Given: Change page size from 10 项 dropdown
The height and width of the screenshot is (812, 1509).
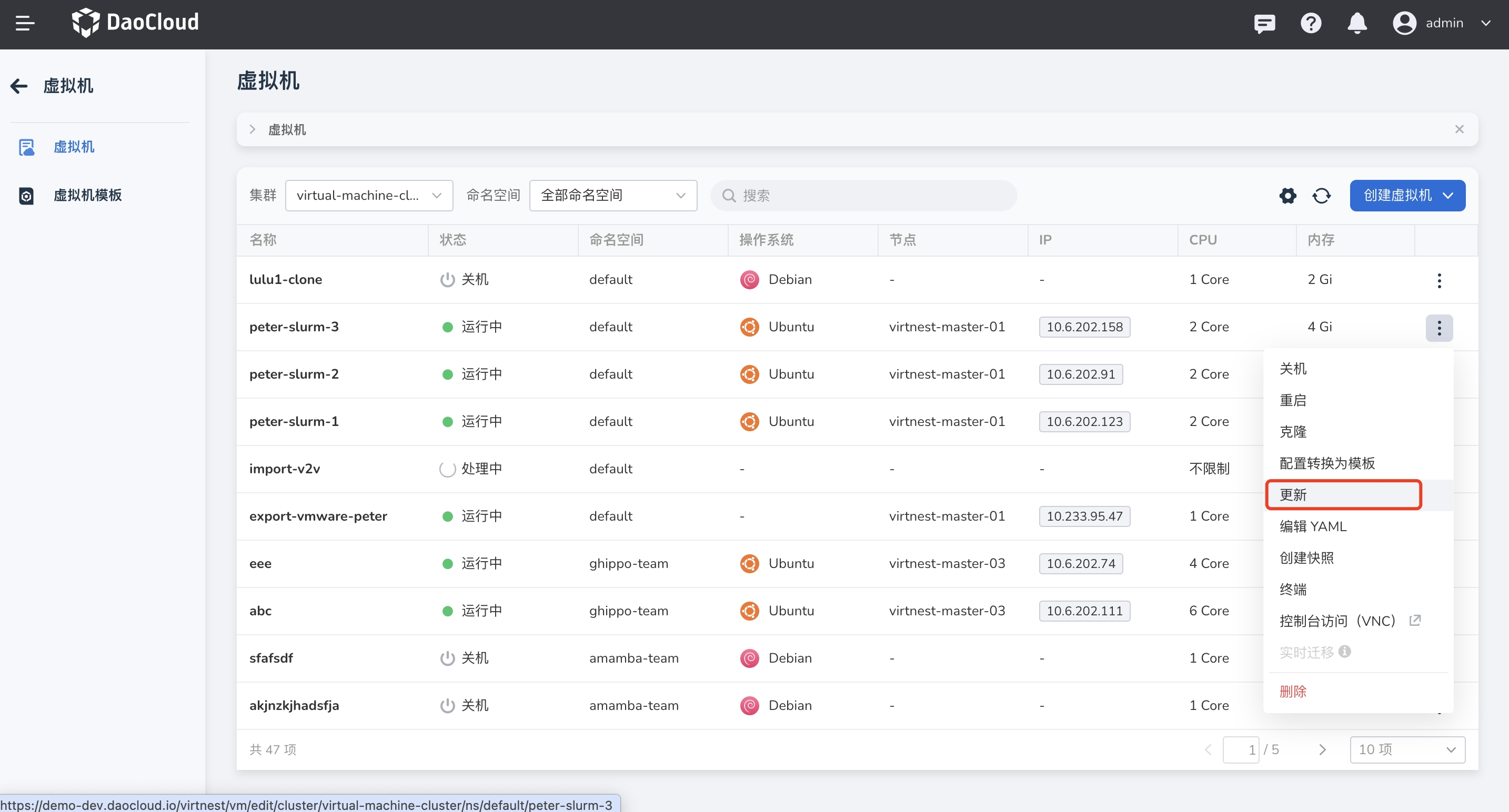Looking at the screenshot, I should [1406, 749].
